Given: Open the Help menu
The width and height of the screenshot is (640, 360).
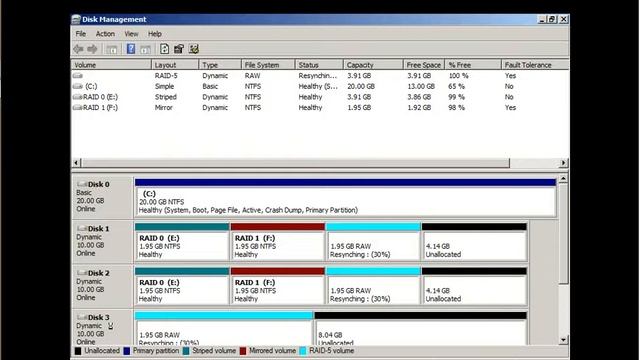Looking at the screenshot, I should click(x=155, y=34).
